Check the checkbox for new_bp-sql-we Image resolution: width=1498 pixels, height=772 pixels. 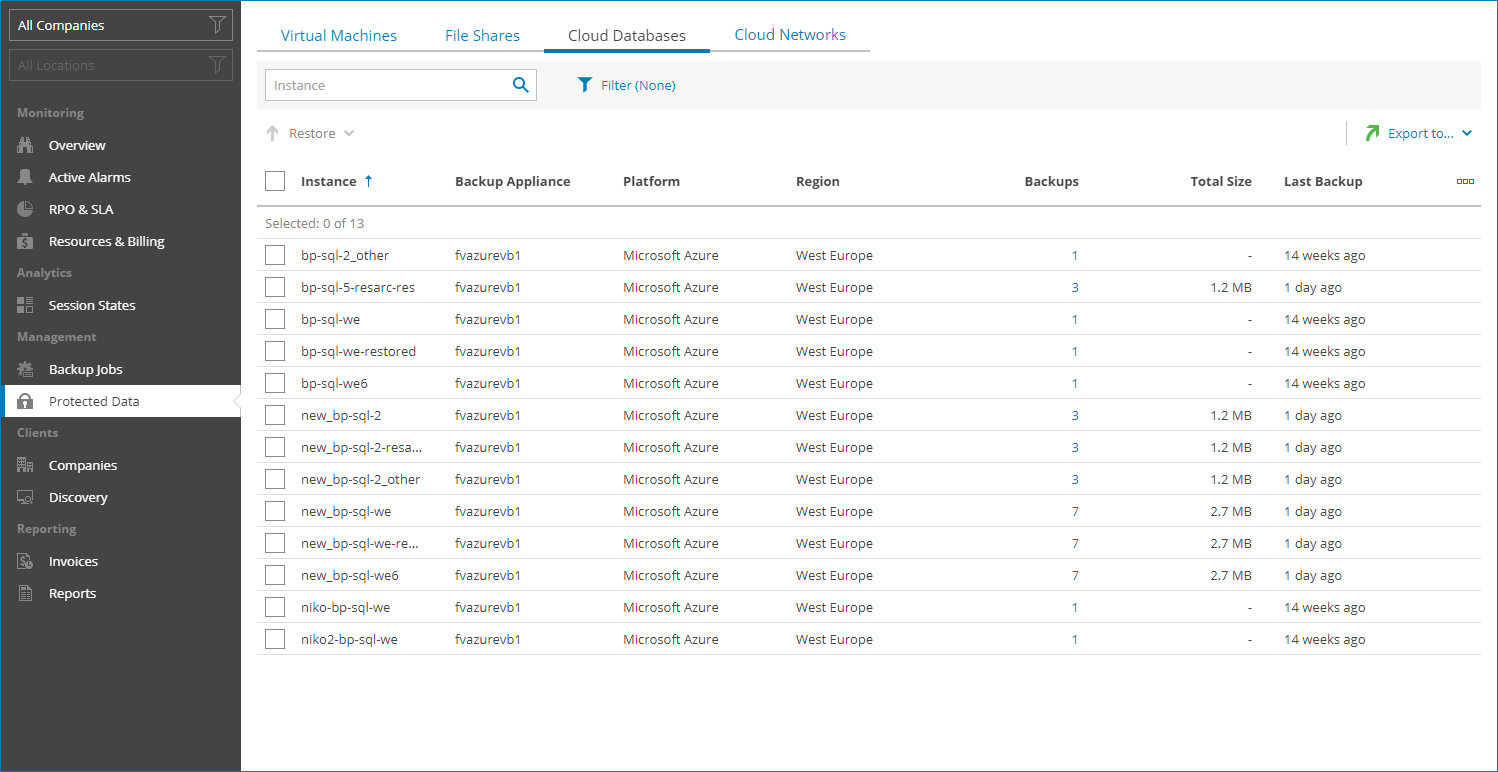pos(275,511)
